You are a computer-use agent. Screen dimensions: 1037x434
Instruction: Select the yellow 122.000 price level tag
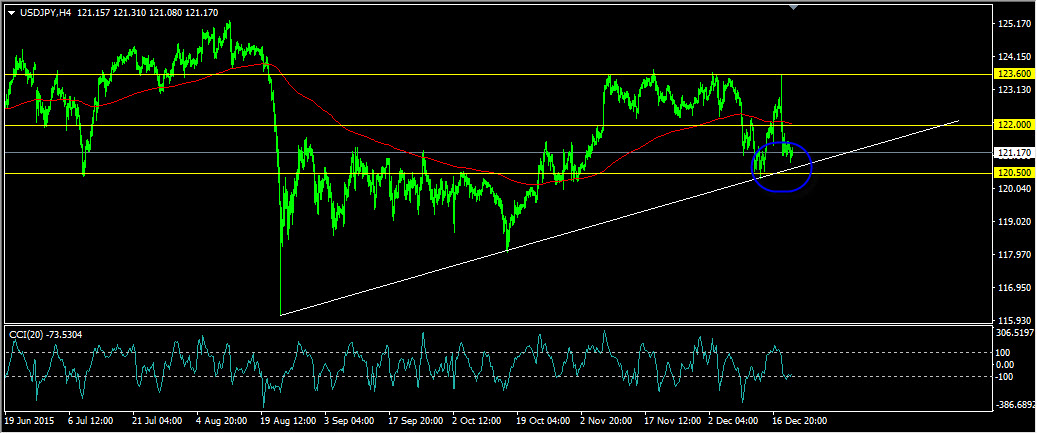click(x=1015, y=125)
